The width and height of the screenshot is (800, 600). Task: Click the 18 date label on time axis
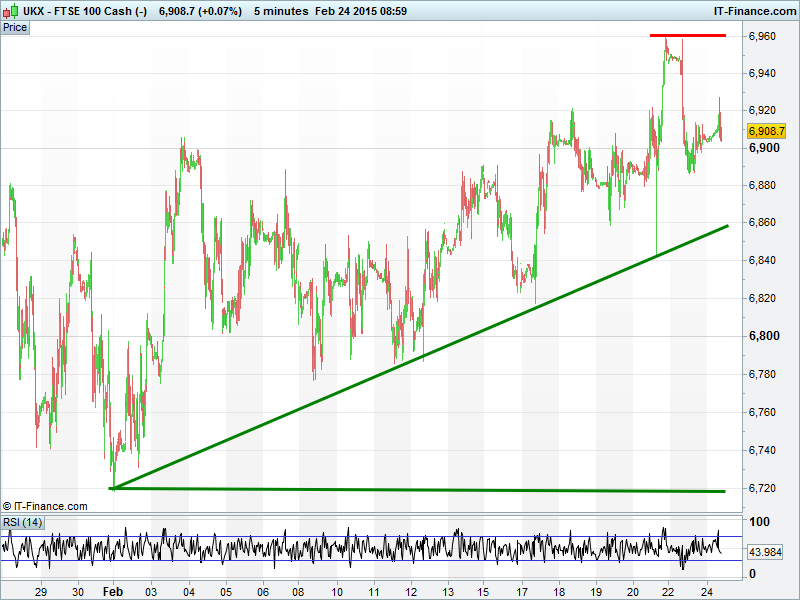click(x=558, y=591)
